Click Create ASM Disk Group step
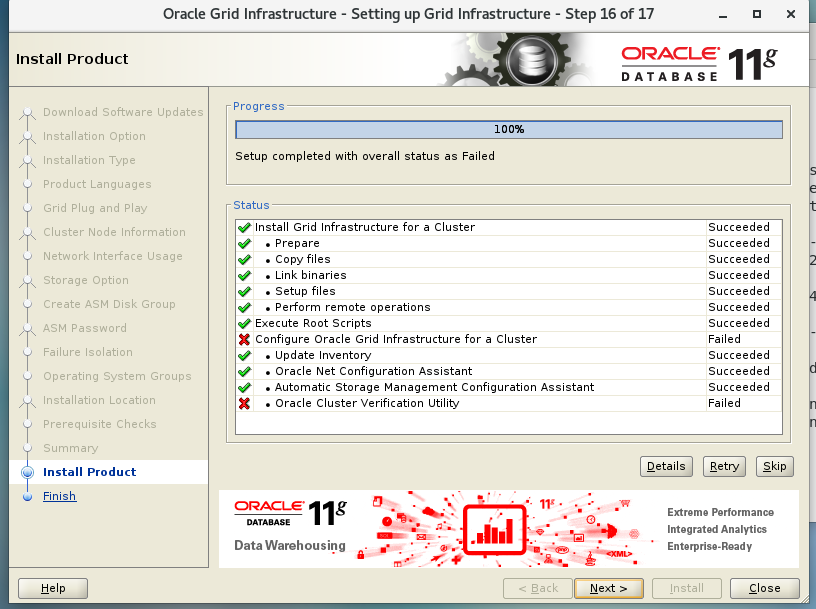This screenshot has width=816, height=609. [x=109, y=304]
